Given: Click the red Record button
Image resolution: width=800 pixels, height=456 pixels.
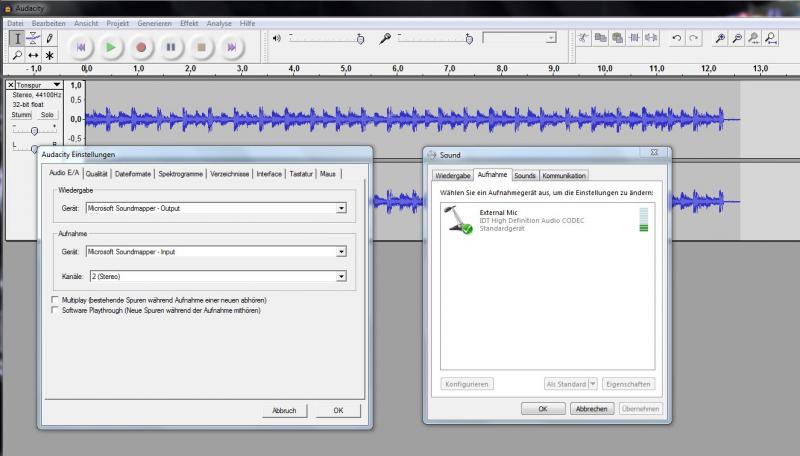Looking at the screenshot, I should point(141,46).
